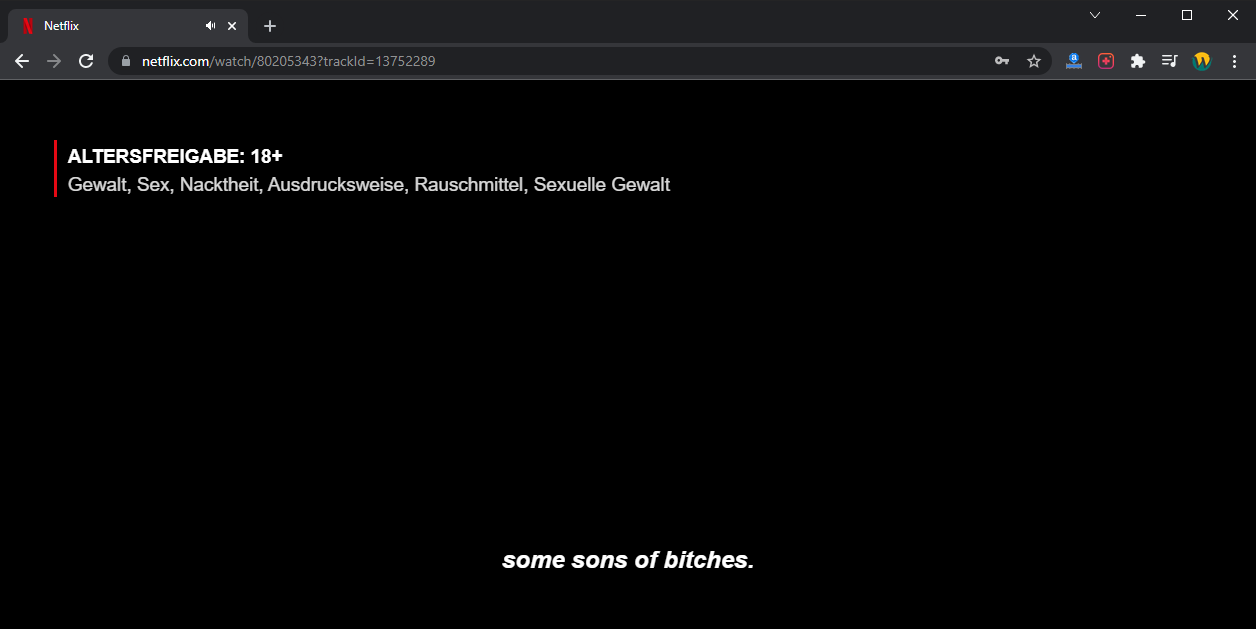Click the subtitle 'some sons of bitches.'
The height and width of the screenshot is (629, 1256).
click(628, 560)
